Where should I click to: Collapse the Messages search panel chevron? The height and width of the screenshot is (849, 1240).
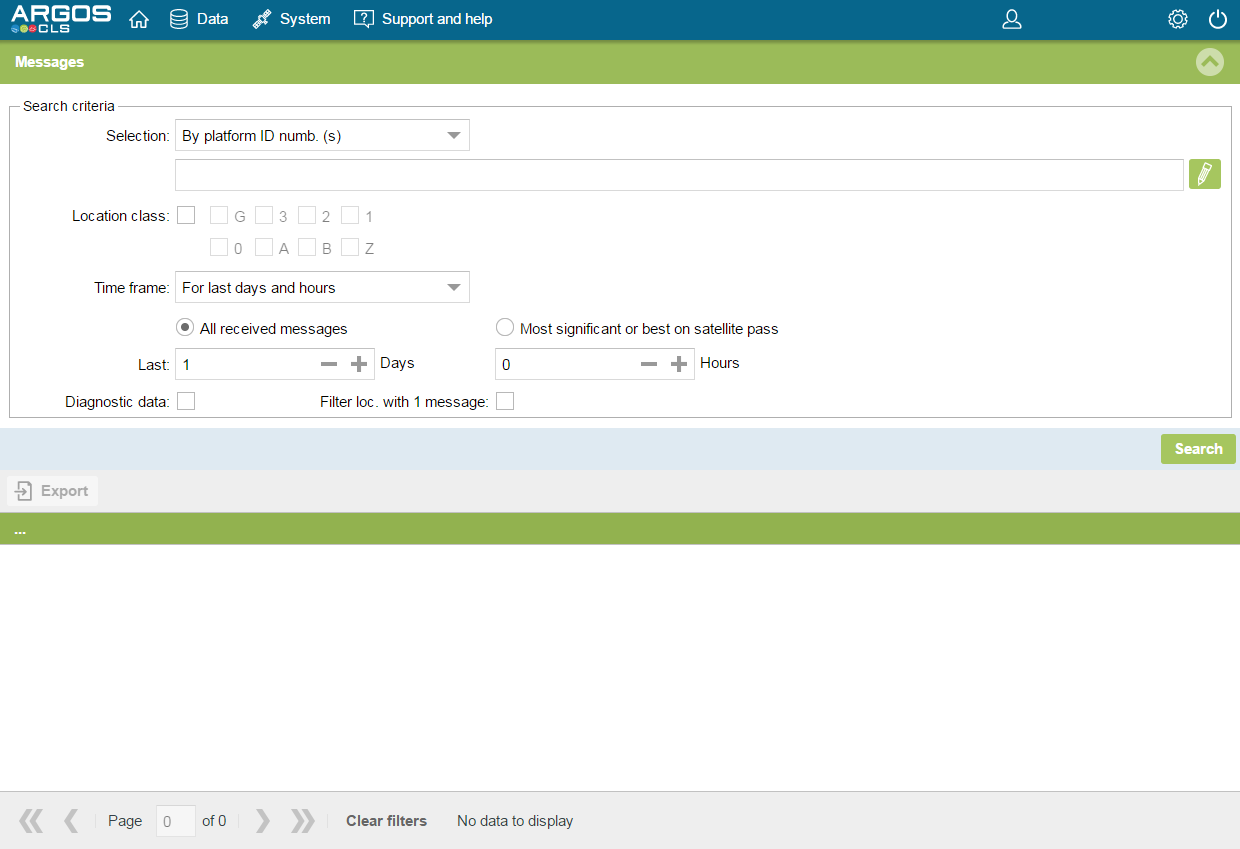point(1209,62)
